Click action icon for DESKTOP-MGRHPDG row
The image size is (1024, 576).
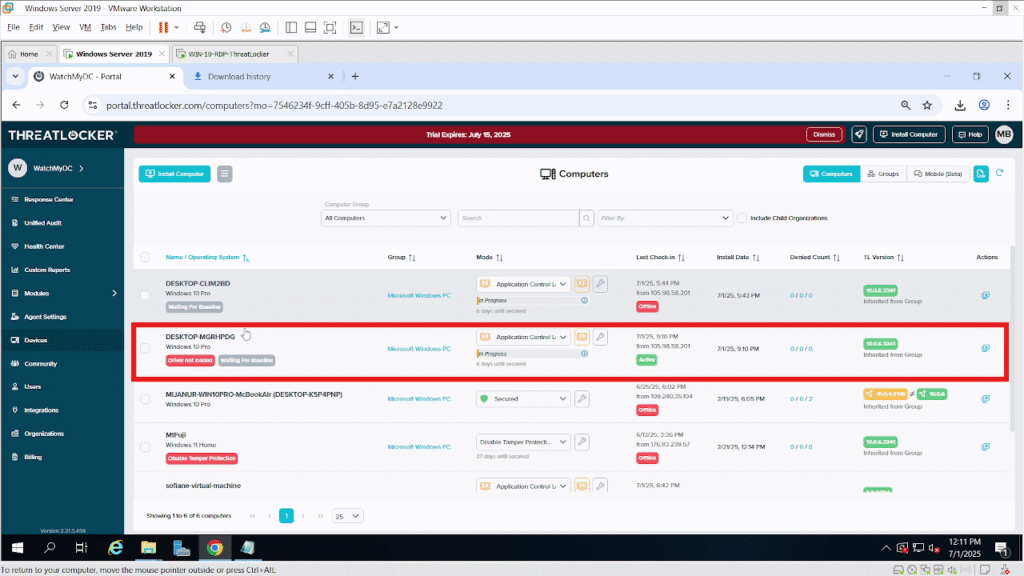[985, 348]
